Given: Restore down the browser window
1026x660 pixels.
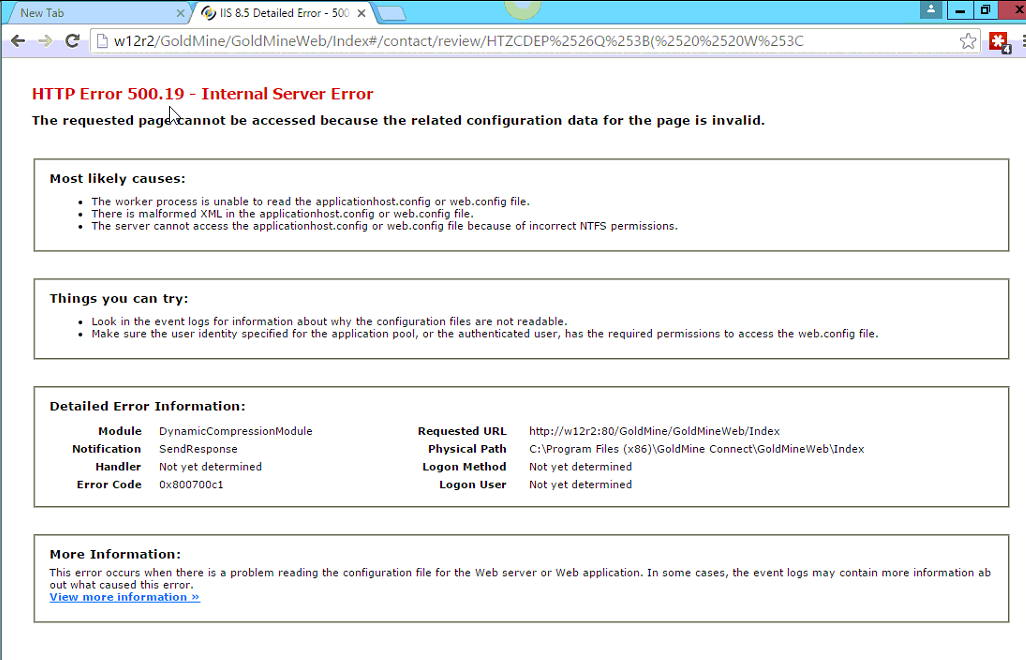Looking at the screenshot, I should pos(985,10).
